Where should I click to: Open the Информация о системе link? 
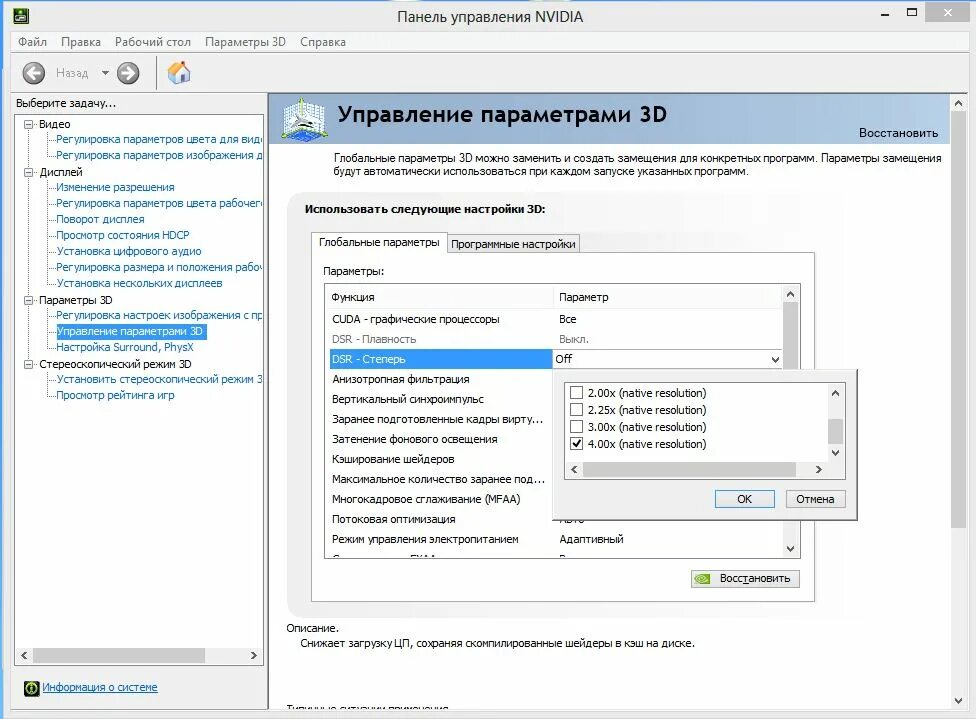click(x=100, y=687)
